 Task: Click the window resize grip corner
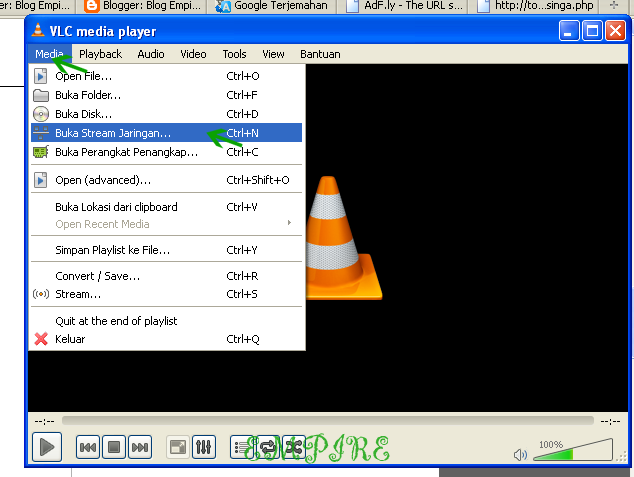(x=622, y=457)
